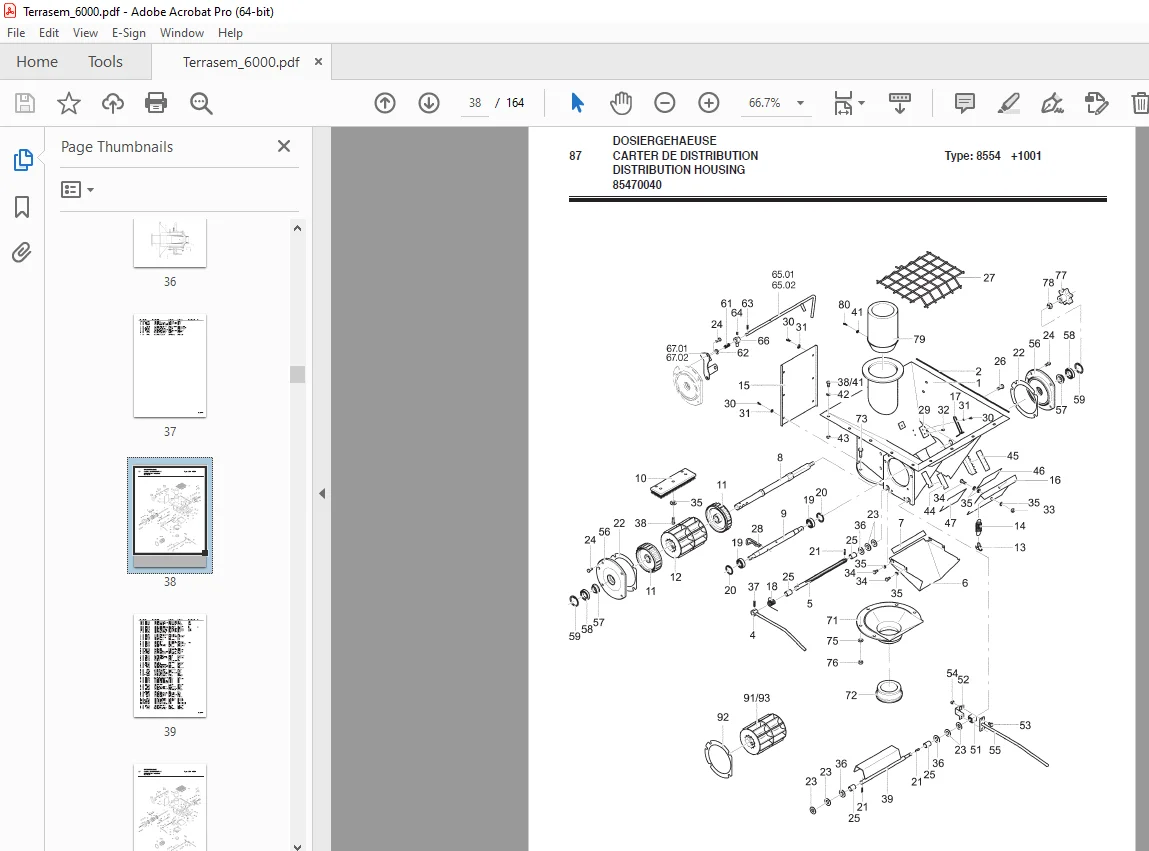Print the document using printer icon
1149x851 pixels.
click(156, 103)
